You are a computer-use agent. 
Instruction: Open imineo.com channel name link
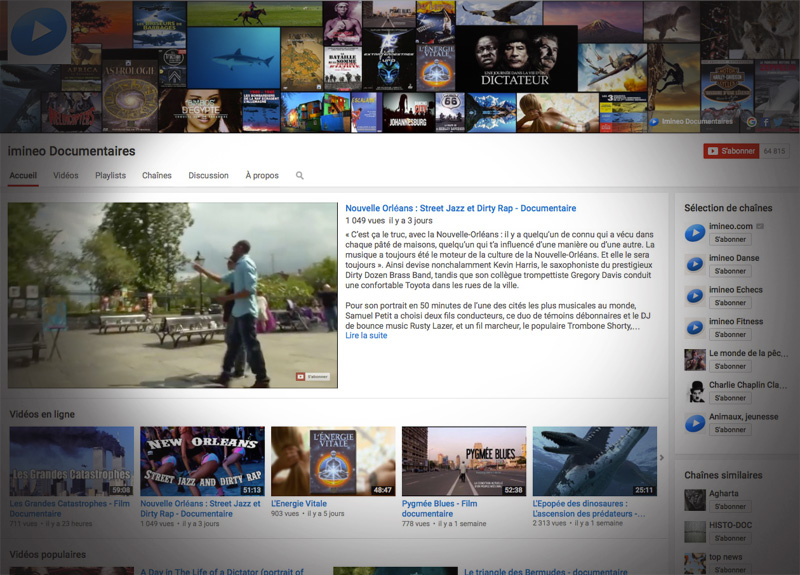point(731,226)
